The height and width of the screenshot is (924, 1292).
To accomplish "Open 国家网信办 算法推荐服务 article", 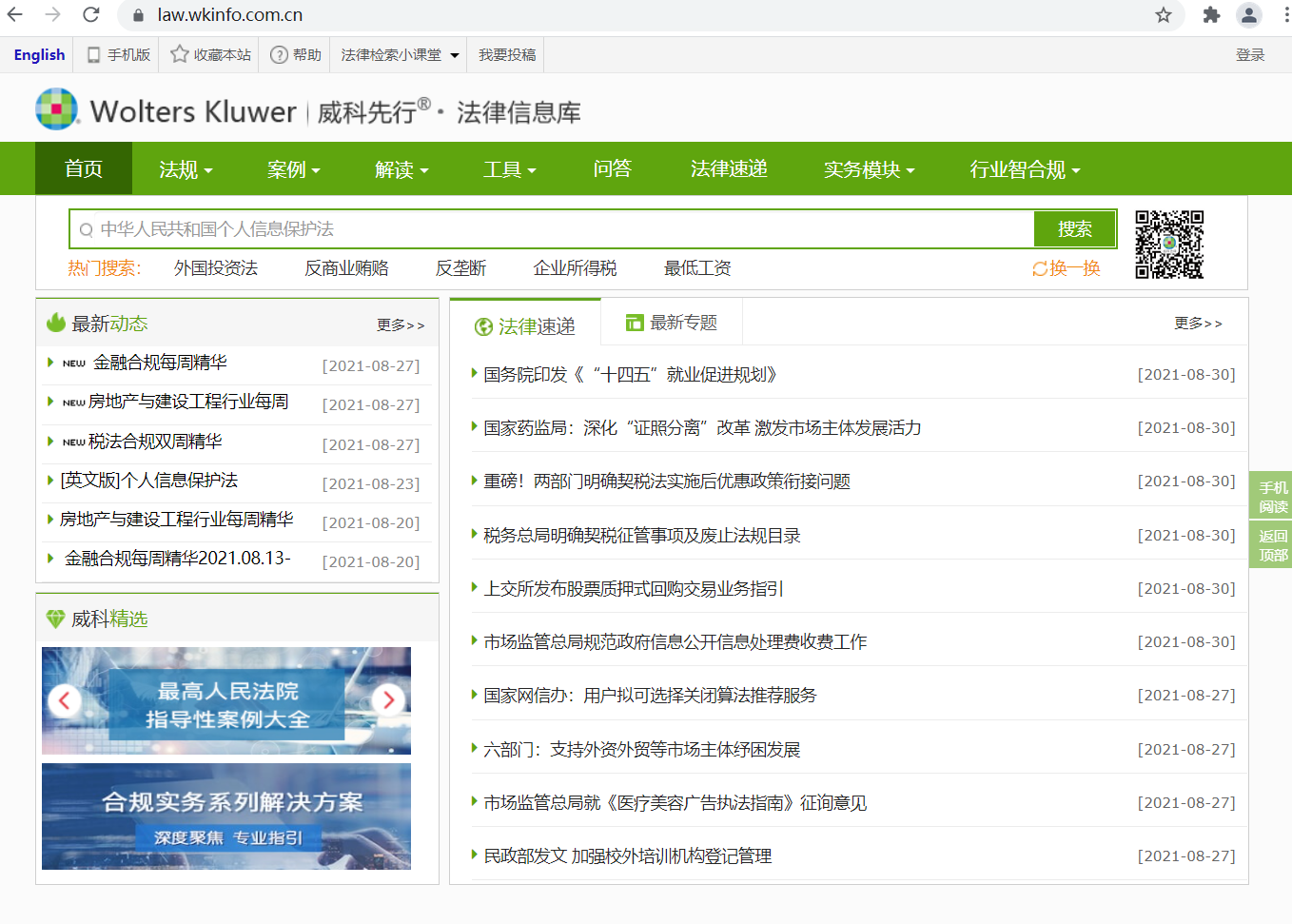I will (x=650, y=696).
